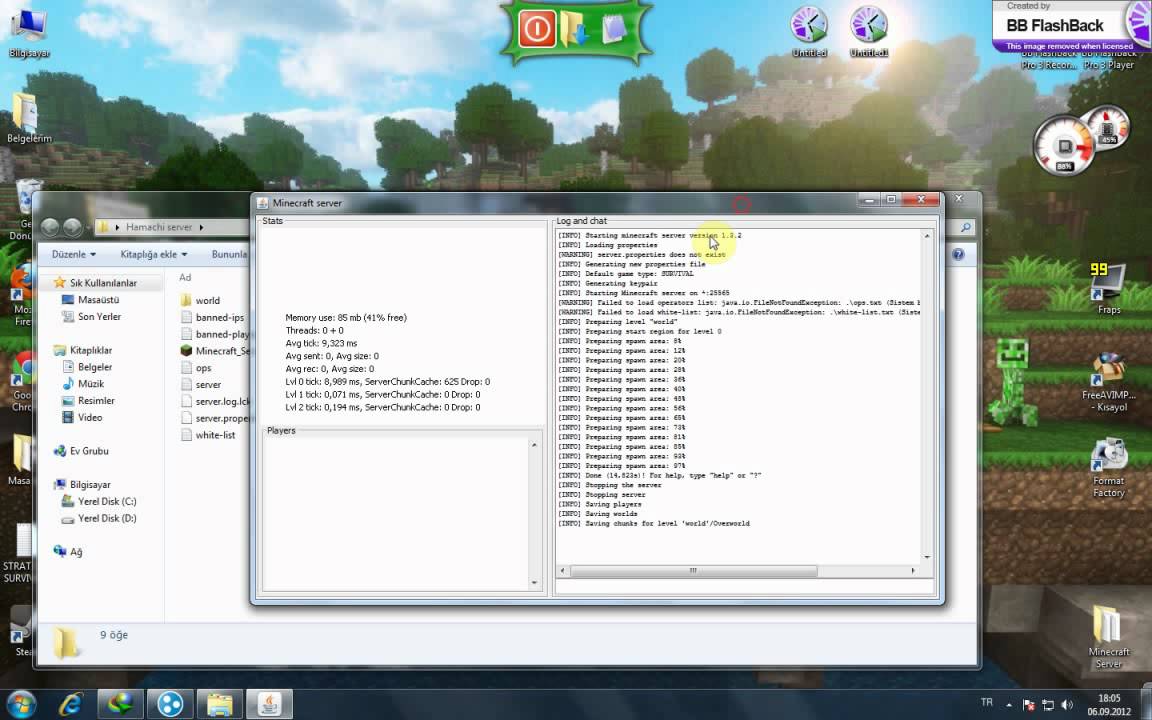Click Show desktop button at taskbar end
This screenshot has height=720, width=1152.
click(1147, 704)
